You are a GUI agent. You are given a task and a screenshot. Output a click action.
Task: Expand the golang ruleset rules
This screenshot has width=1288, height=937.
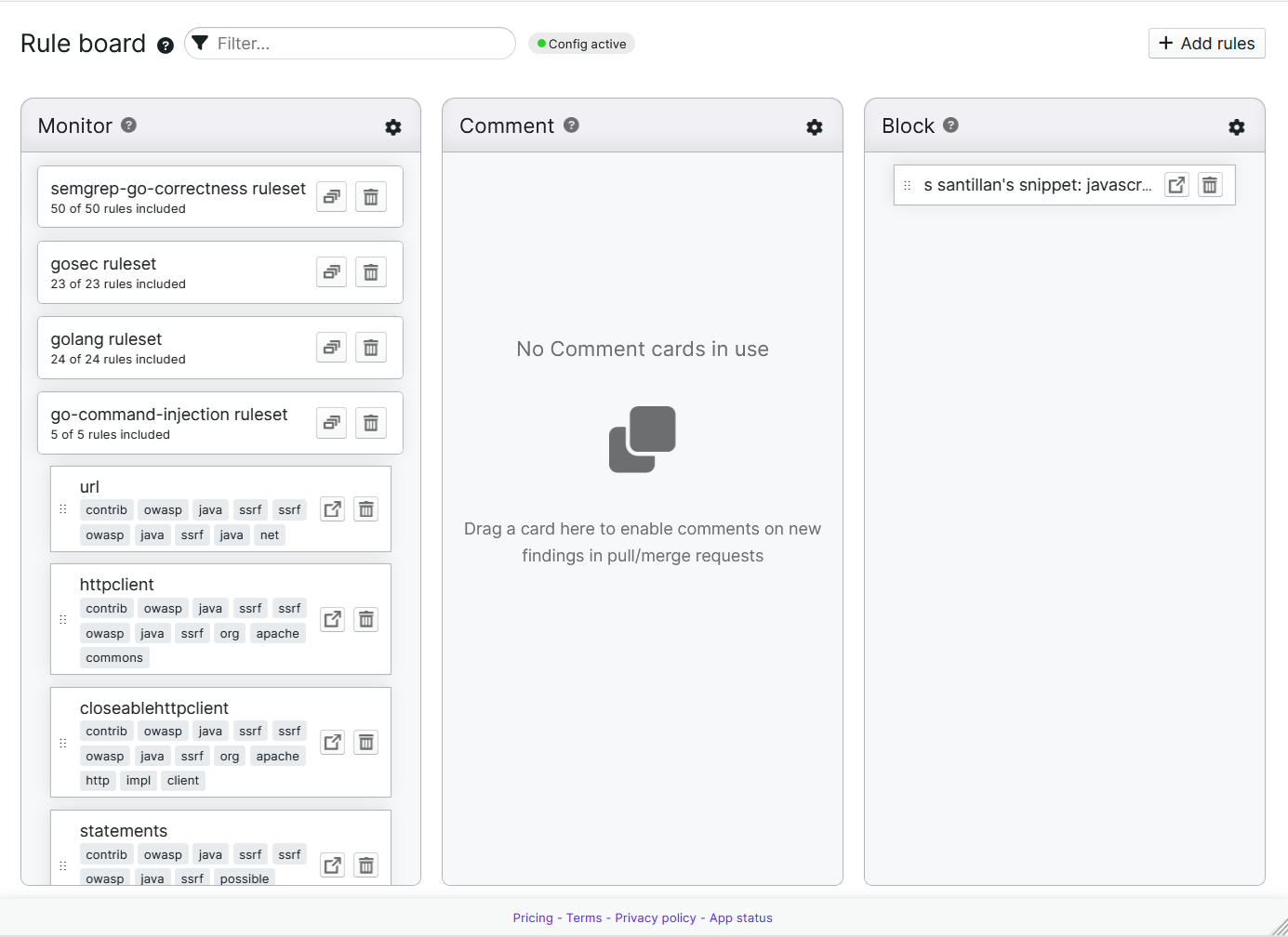click(x=331, y=348)
